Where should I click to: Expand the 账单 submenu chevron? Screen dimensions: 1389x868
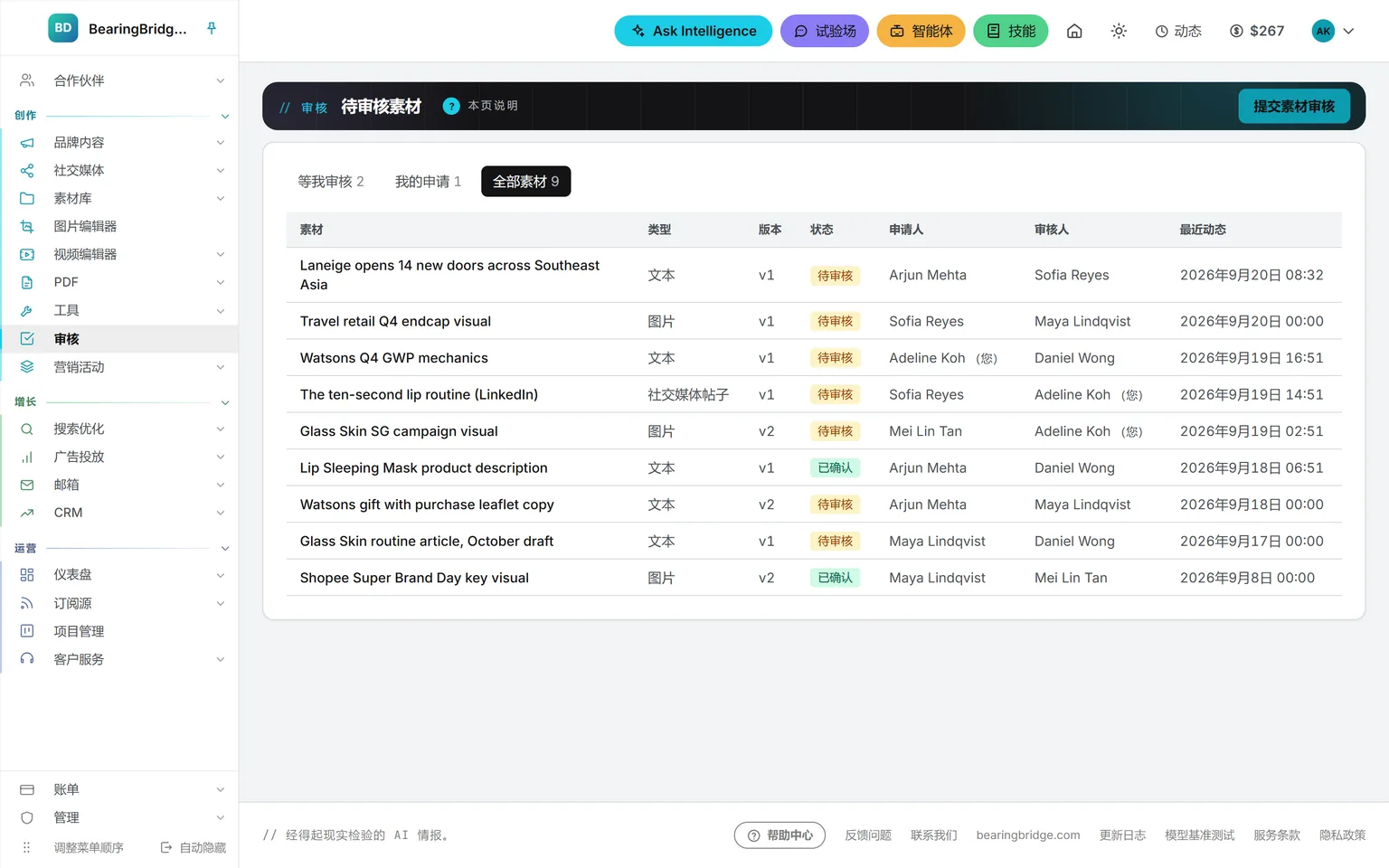pos(220,789)
